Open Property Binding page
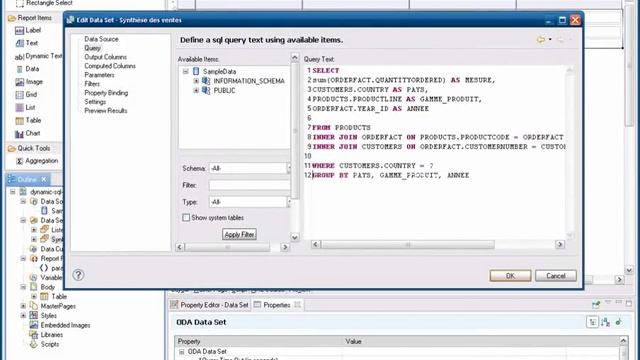Screen dimensions: 640x360 pyautogui.click(x=106, y=93)
